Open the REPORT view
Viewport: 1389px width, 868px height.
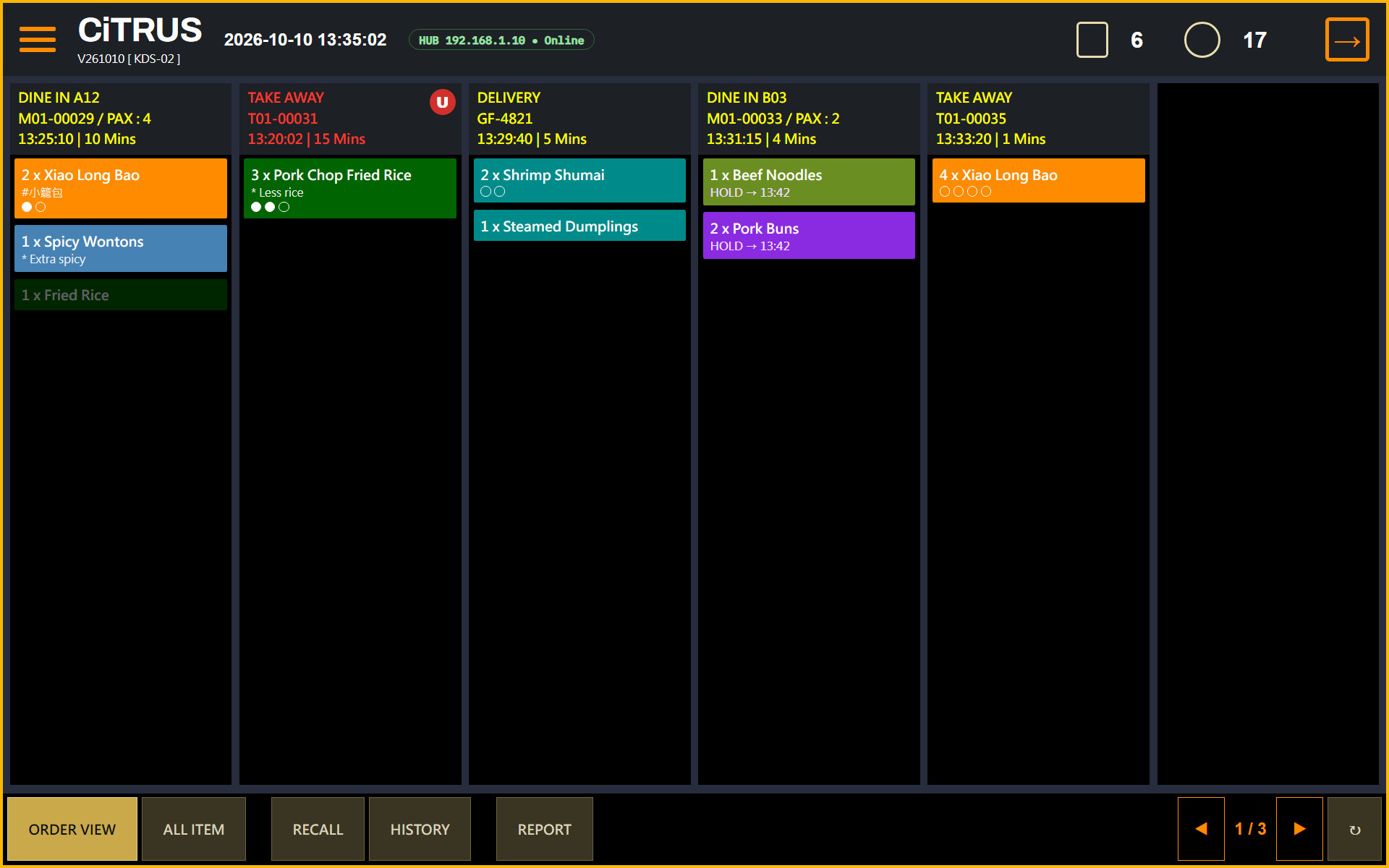pyautogui.click(x=544, y=829)
